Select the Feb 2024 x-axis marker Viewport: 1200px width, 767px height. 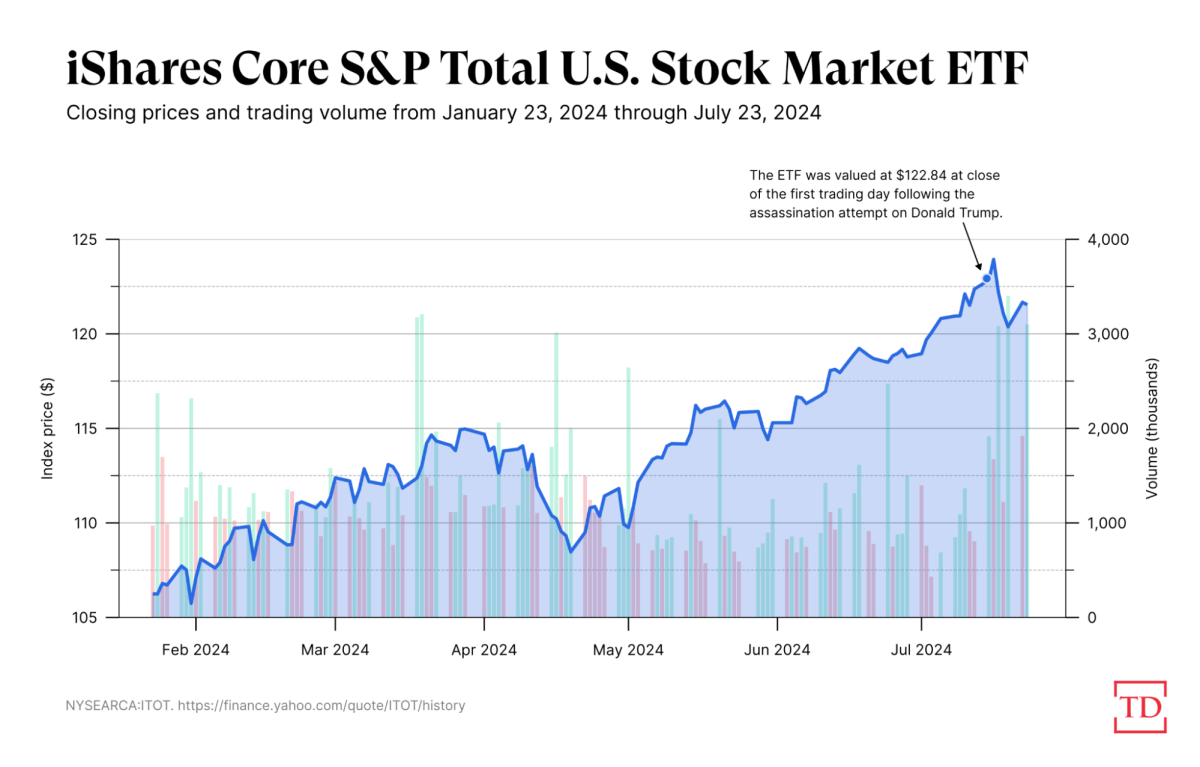click(x=195, y=649)
